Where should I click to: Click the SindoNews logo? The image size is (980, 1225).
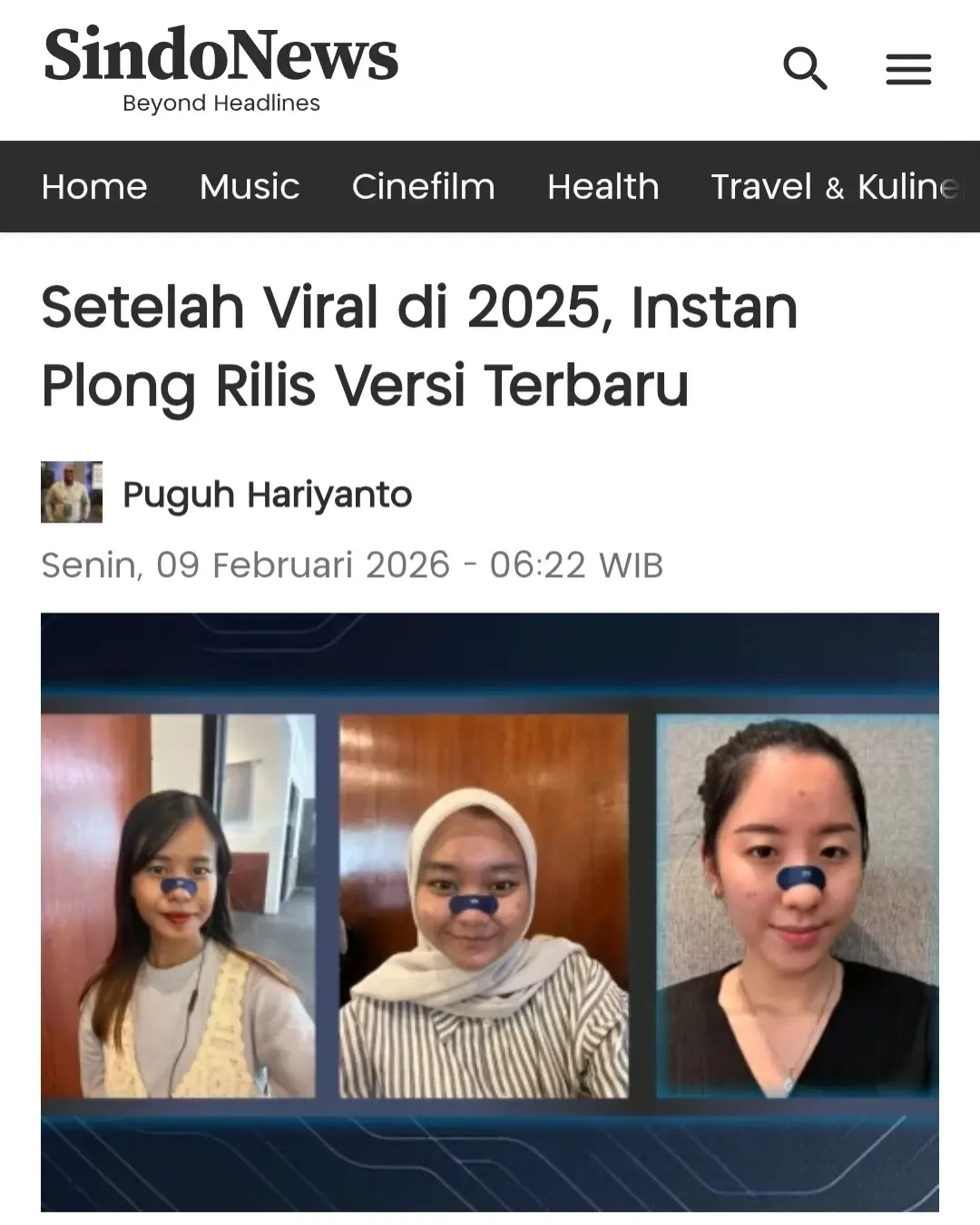point(221,54)
